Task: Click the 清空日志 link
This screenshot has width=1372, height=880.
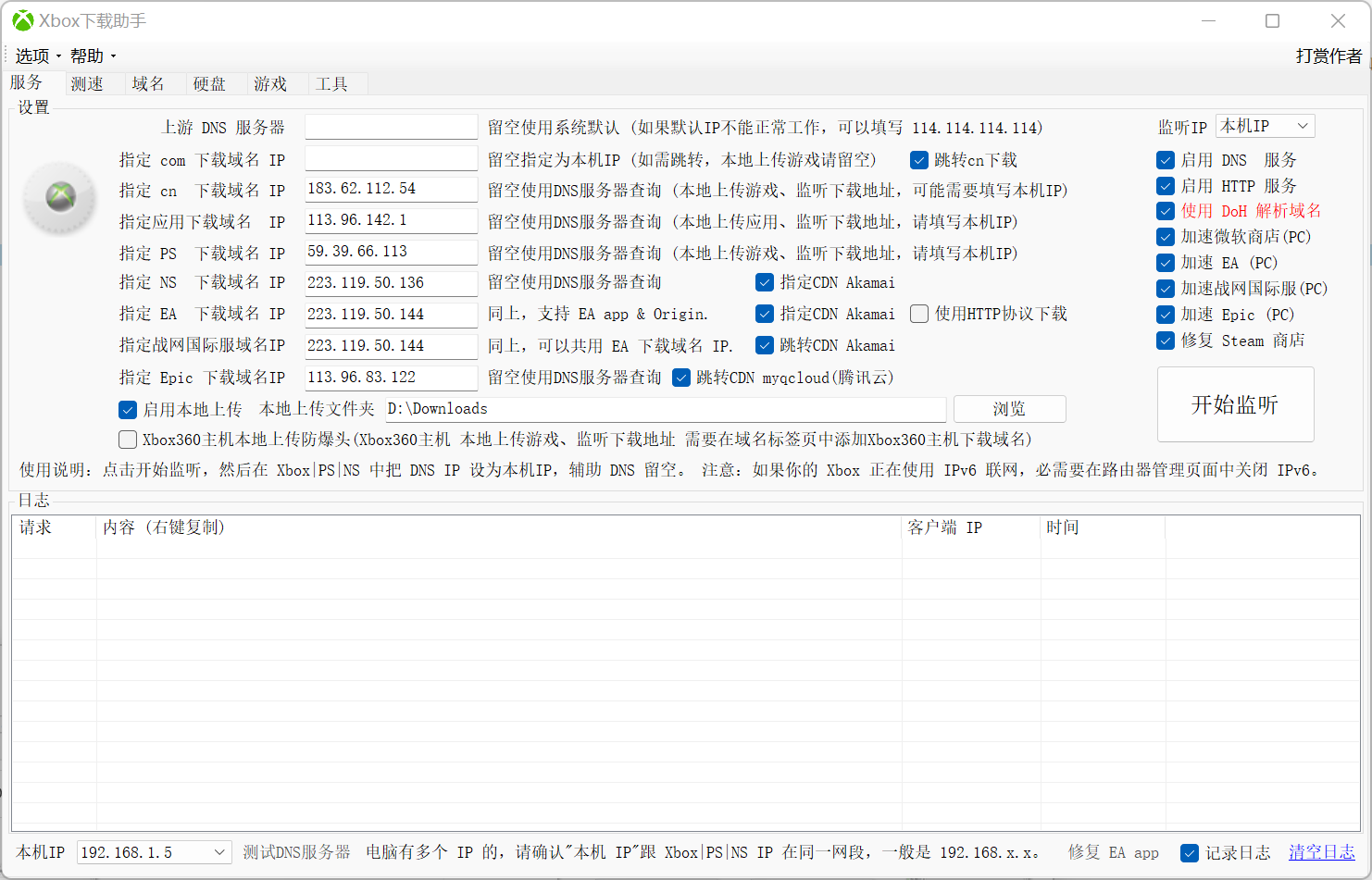Action: tap(1321, 852)
